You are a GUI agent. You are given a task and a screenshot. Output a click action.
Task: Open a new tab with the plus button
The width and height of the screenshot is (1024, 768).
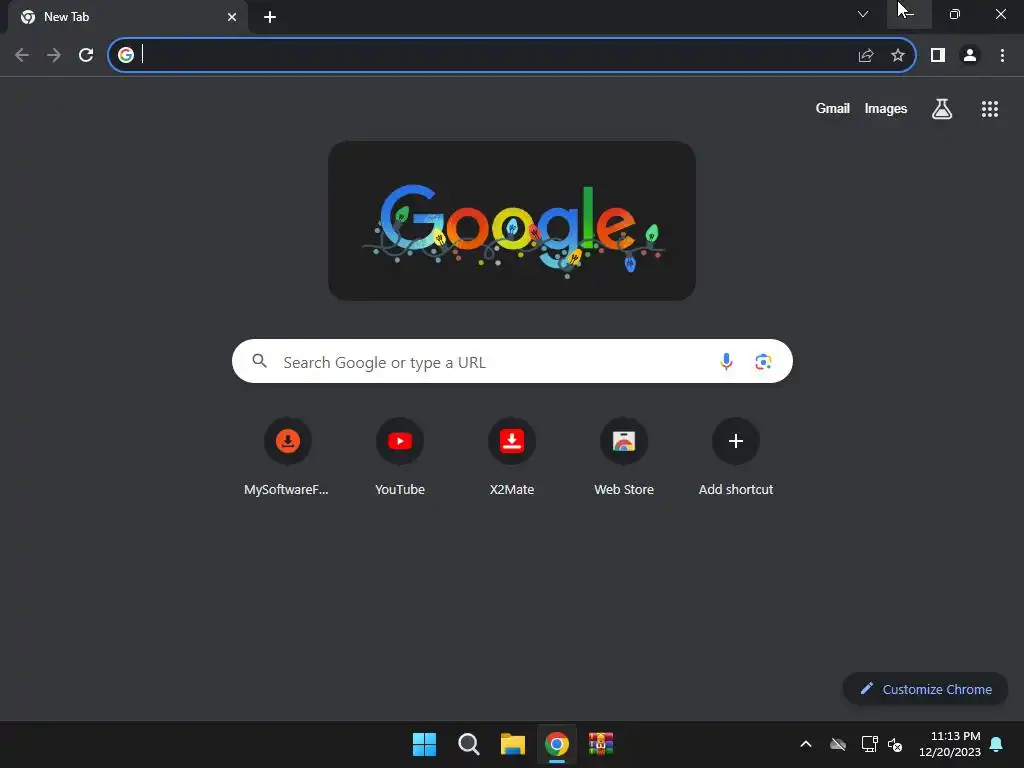pyautogui.click(x=270, y=17)
